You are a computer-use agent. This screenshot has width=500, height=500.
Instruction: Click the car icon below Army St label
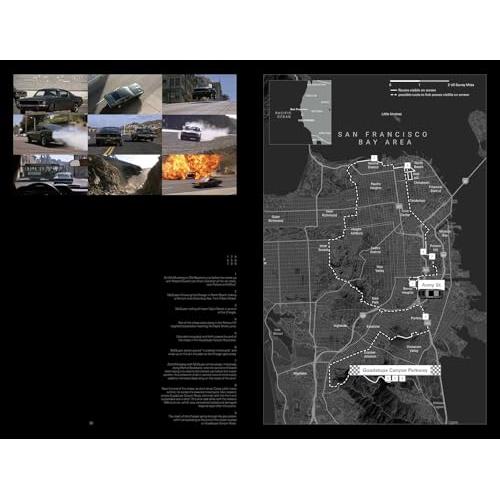(430, 294)
